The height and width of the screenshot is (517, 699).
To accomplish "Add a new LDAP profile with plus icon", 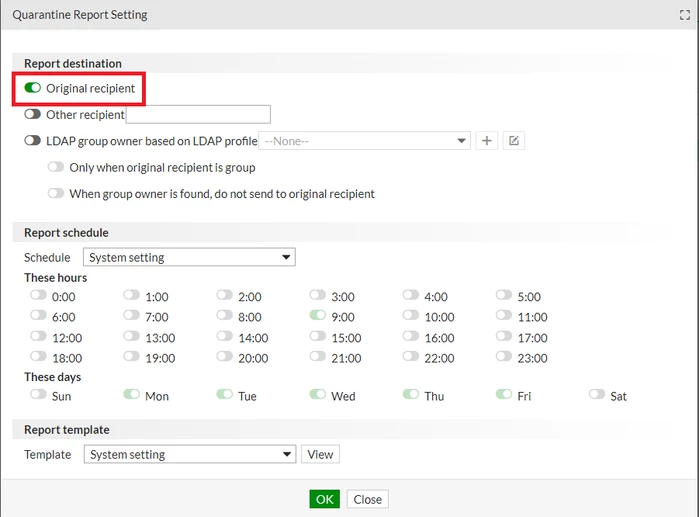I will point(487,141).
